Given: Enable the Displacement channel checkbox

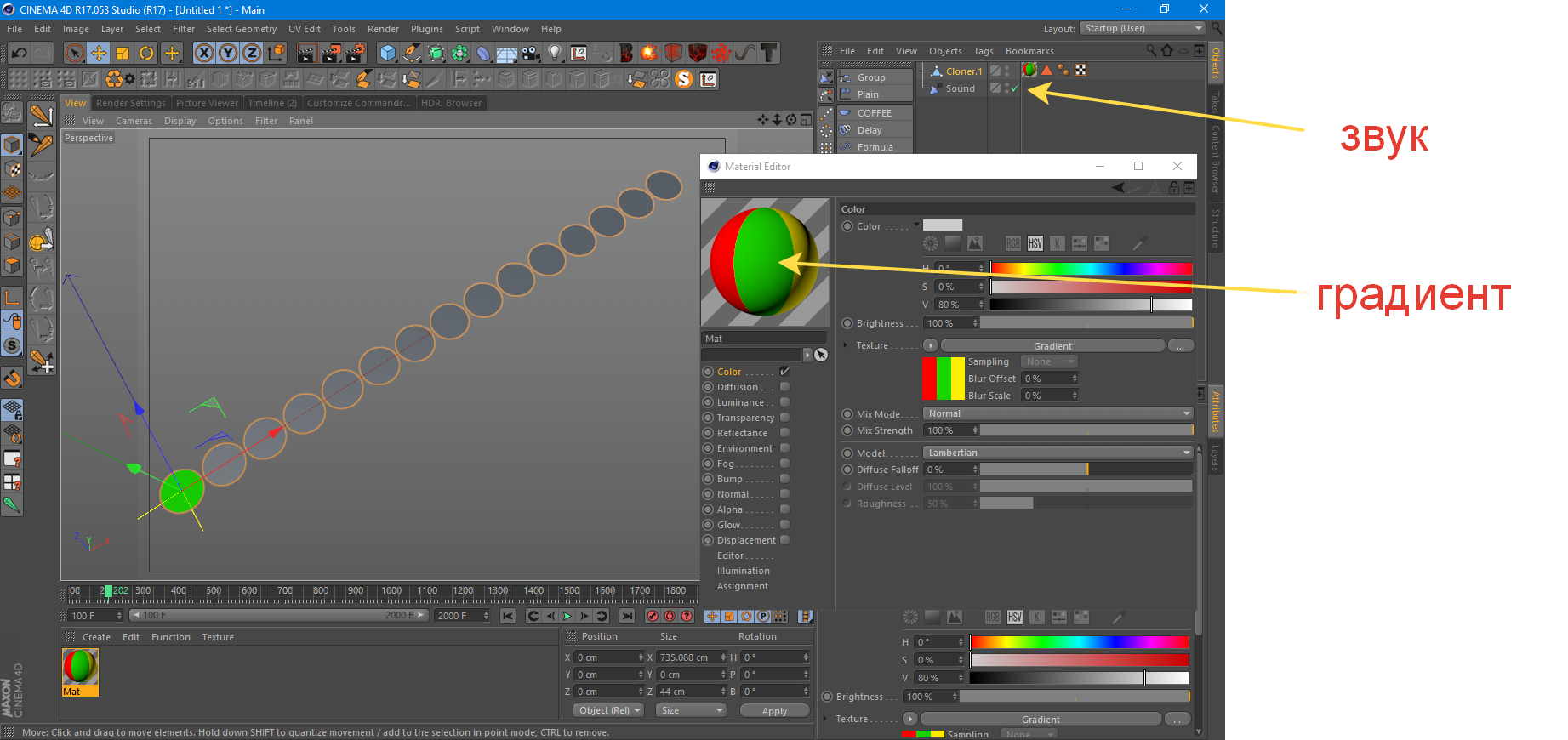Looking at the screenshot, I should pyautogui.click(x=784, y=540).
